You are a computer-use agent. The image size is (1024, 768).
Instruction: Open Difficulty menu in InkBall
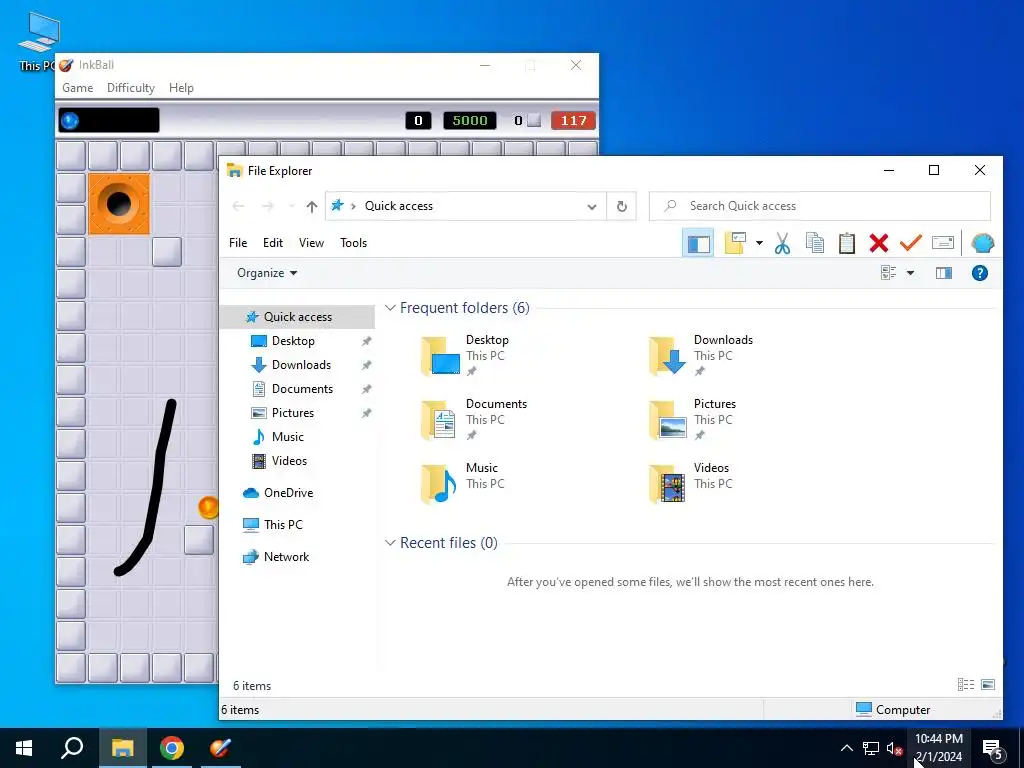click(x=131, y=88)
